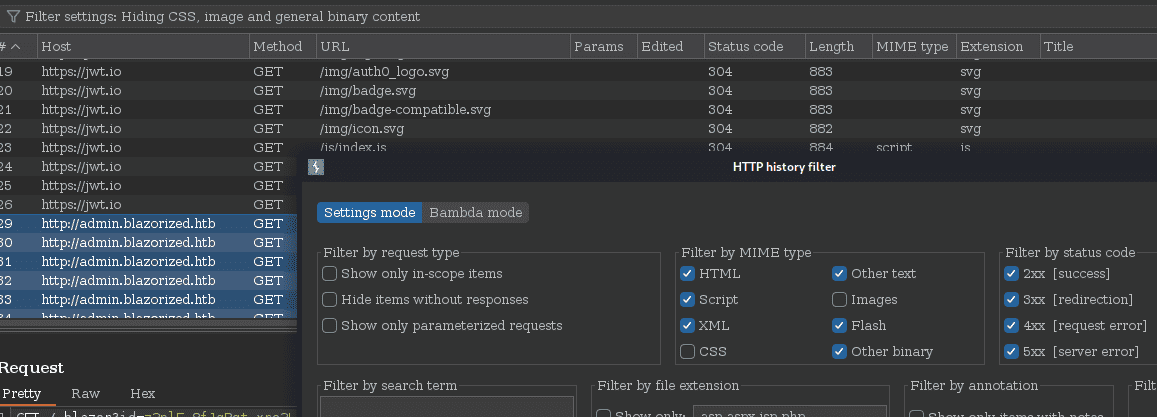Sort by the MIME type column
The height and width of the screenshot is (417, 1157).
913,46
